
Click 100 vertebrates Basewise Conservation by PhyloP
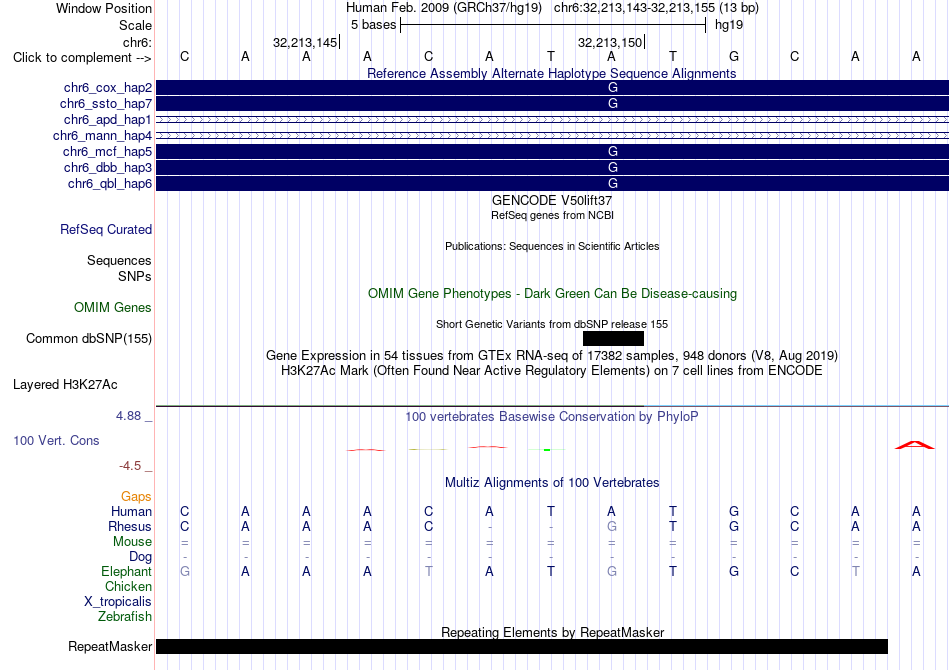tap(551, 417)
